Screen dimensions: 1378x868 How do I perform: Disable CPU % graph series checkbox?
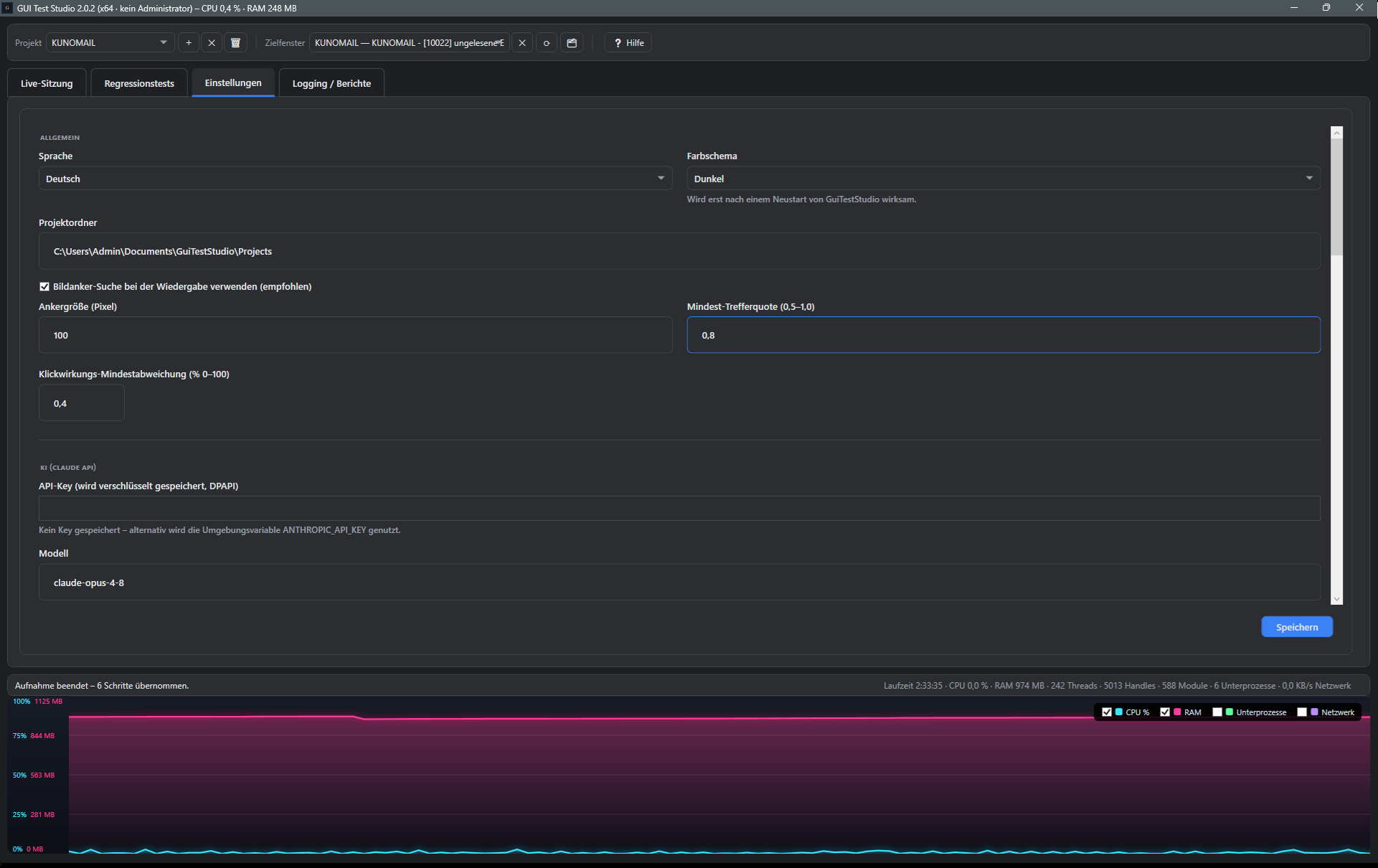(x=1107, y=712)
